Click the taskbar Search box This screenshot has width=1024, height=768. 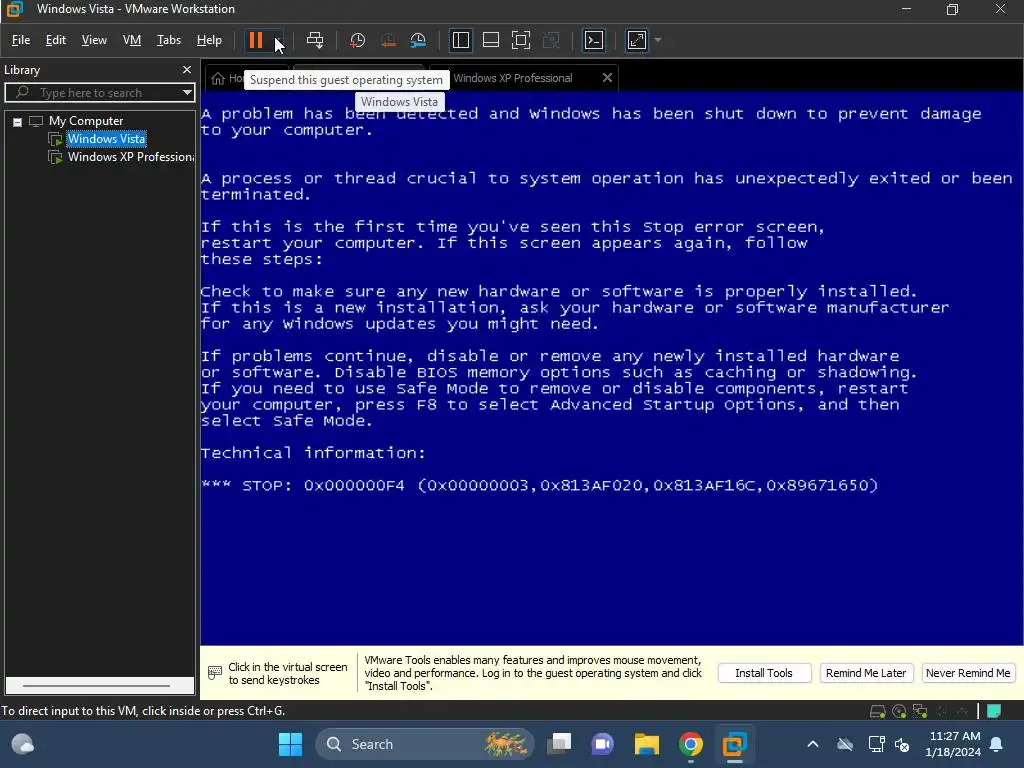click(x=424, y=744)
